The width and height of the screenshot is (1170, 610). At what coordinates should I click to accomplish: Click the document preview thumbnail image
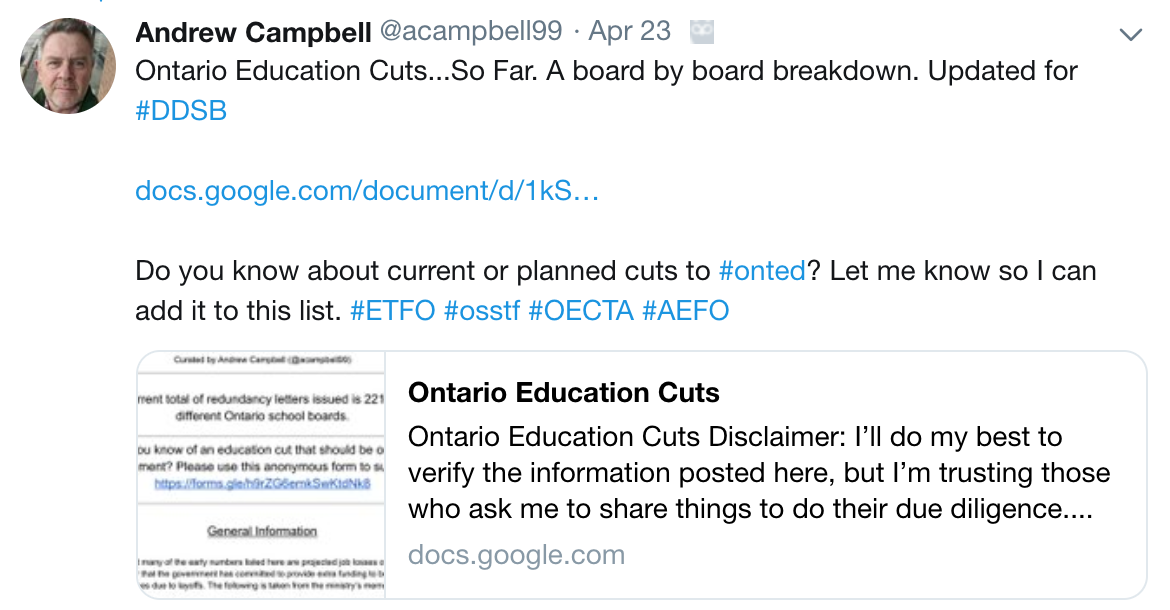[x=262, y=475]
